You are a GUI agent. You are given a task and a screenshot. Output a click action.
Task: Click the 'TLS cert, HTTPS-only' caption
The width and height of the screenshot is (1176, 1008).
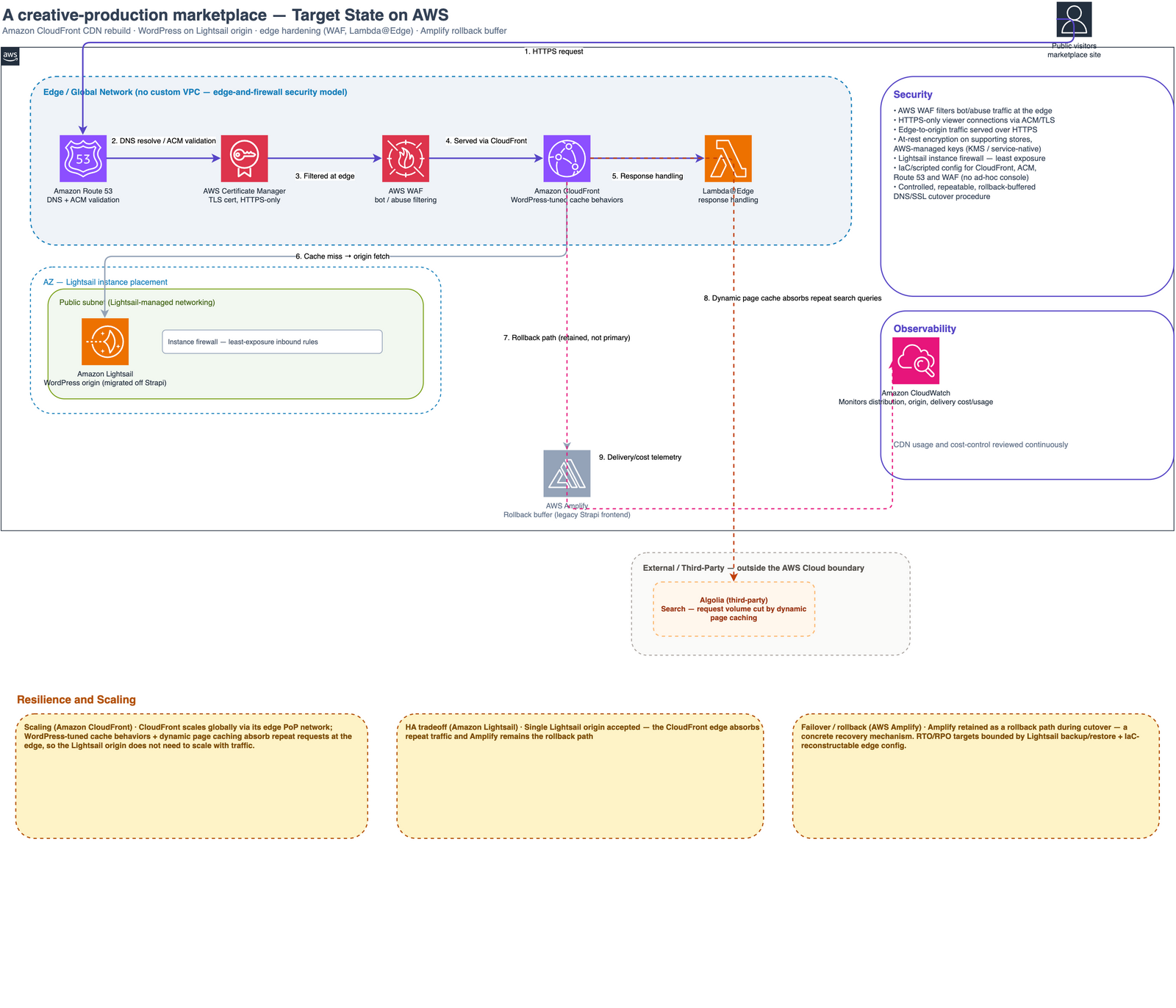click(244, 200)
